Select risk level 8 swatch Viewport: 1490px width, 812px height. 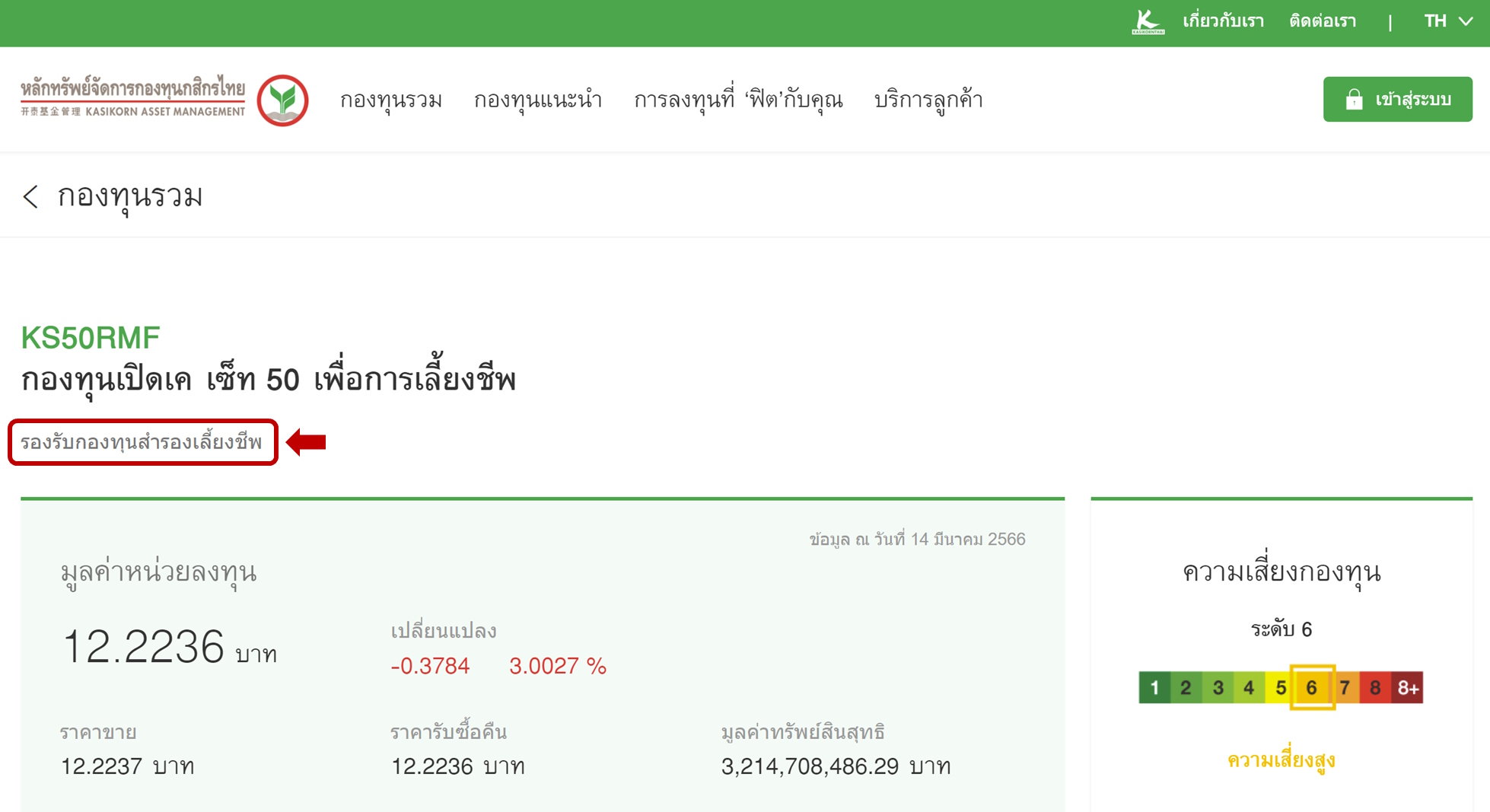[1375, 688]
